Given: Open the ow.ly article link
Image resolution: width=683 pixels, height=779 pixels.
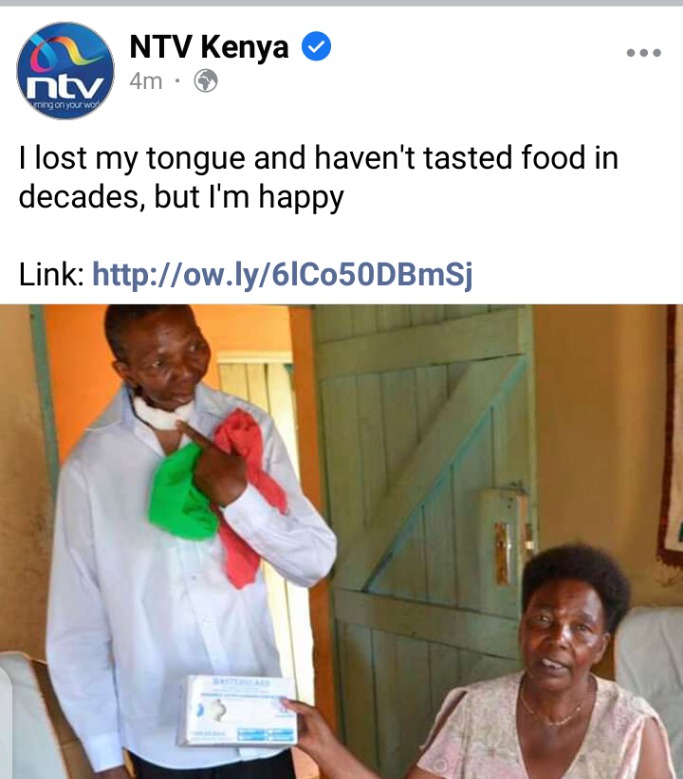Looking at the screenshot, I should 282,274.
